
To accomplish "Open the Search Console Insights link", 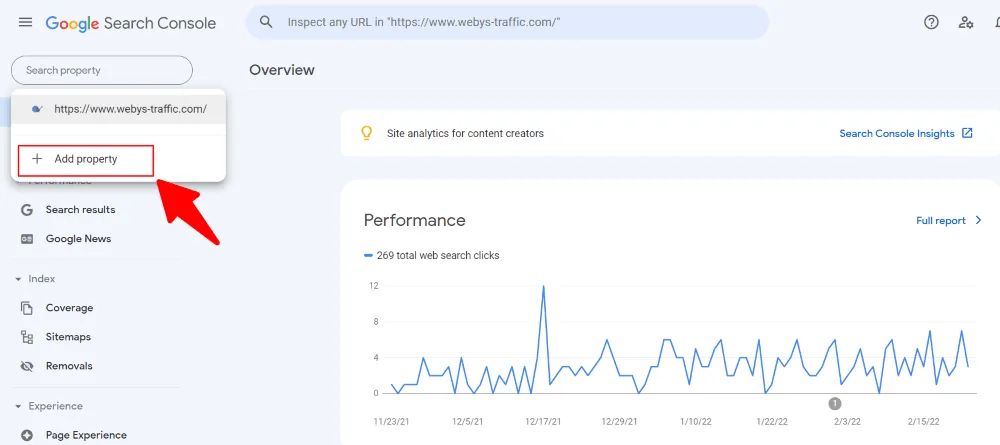I will tap(897, 133).
